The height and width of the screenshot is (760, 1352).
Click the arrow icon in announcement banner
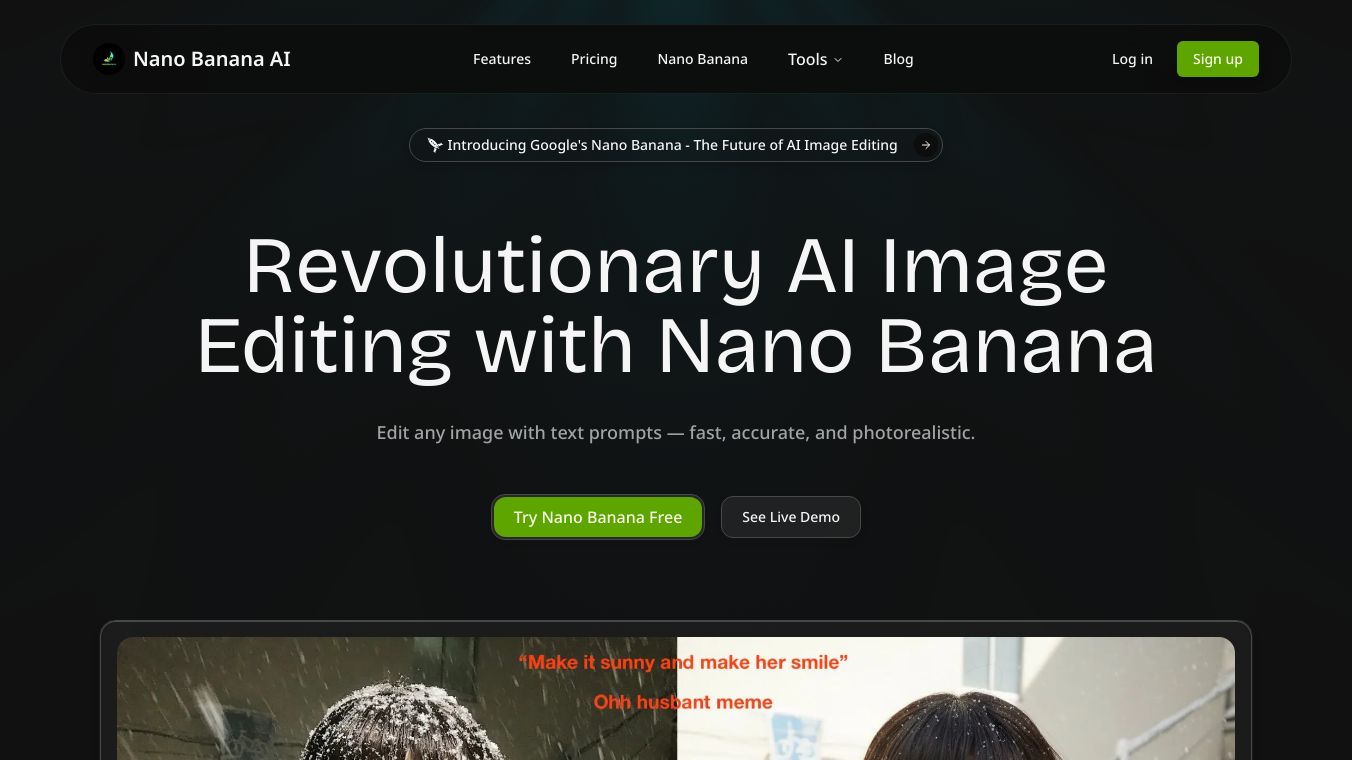click(926, 145)
